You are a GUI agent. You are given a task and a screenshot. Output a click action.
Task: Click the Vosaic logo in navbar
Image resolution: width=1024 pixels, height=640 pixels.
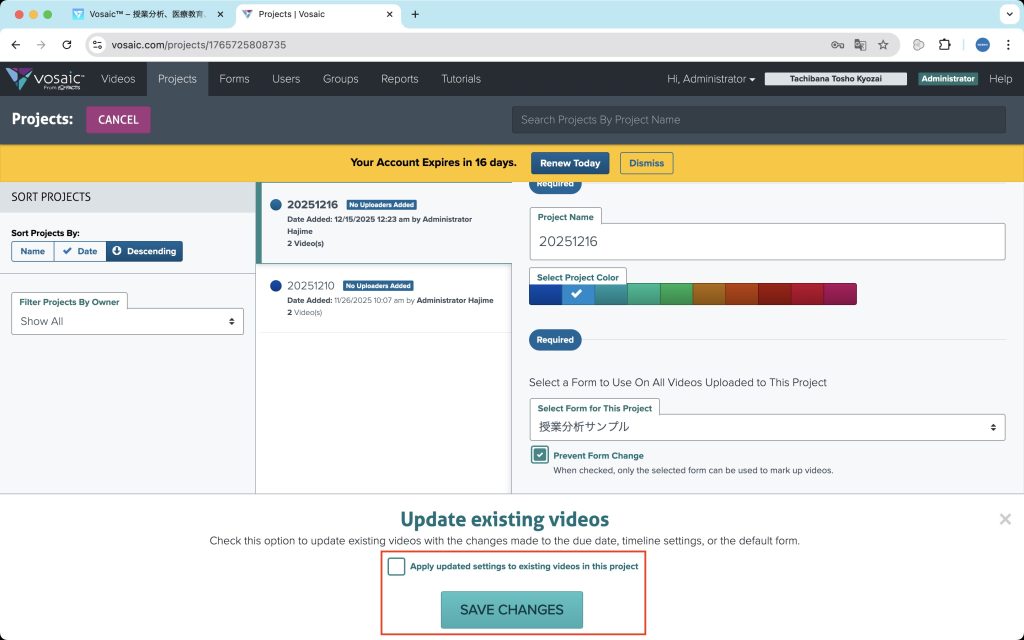click(x=46, y=79)
